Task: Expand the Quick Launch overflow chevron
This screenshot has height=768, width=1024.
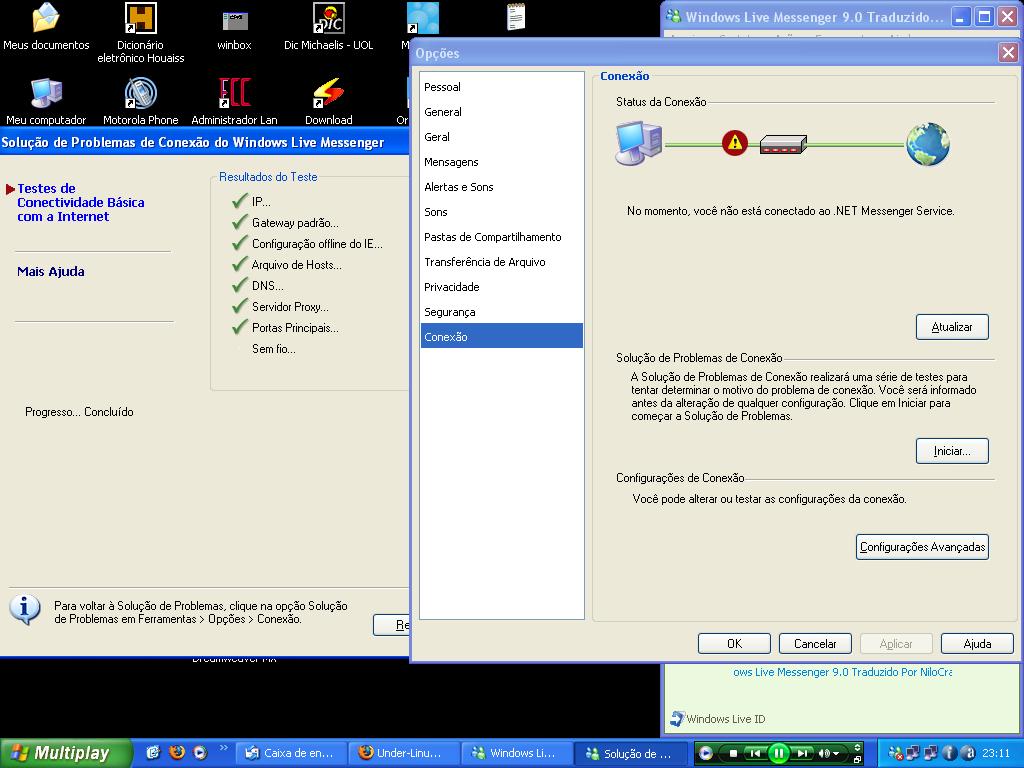Action: pos(223,748)
